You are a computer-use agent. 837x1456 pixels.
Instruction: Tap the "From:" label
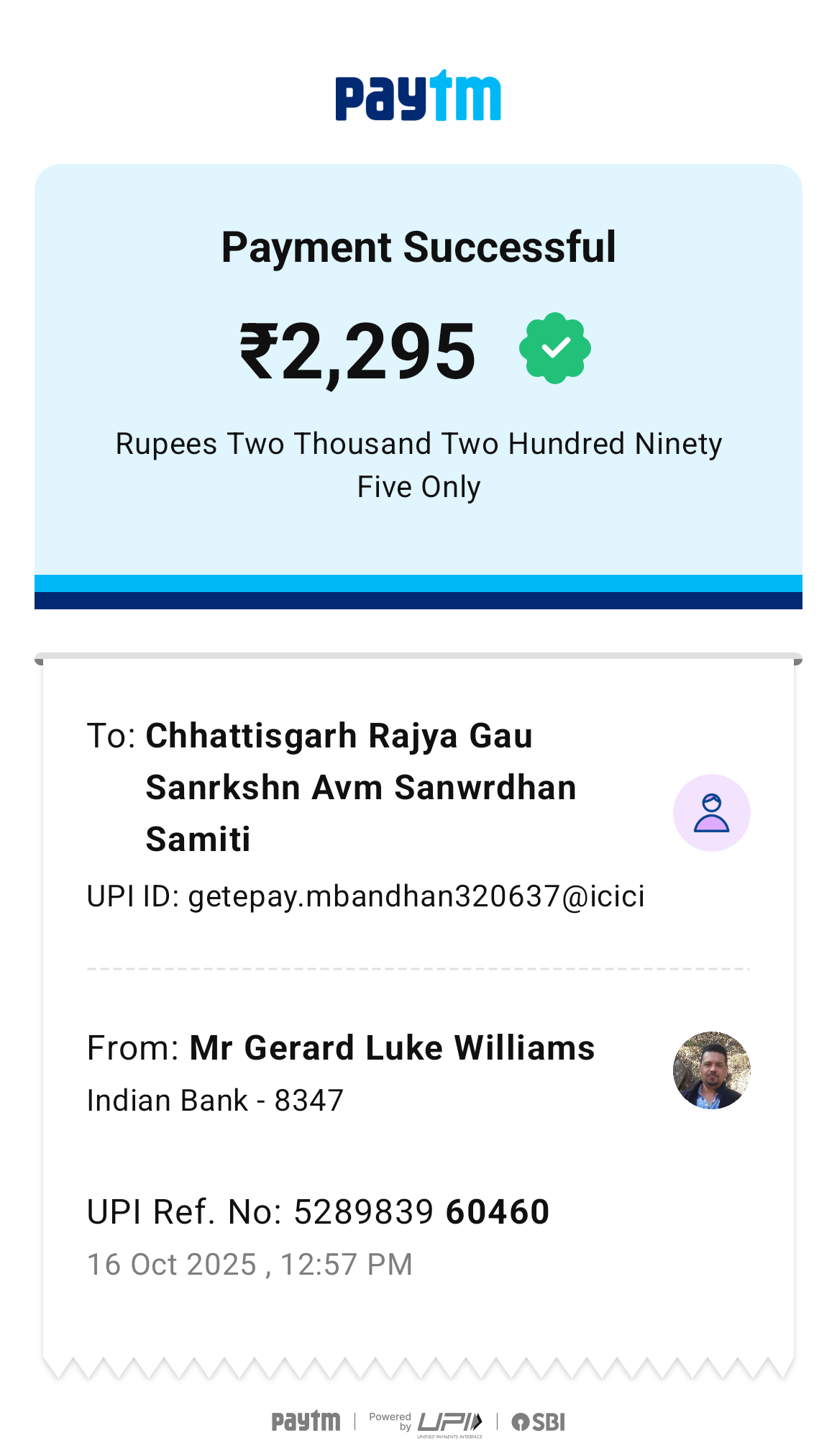(x=132, y=1048)
